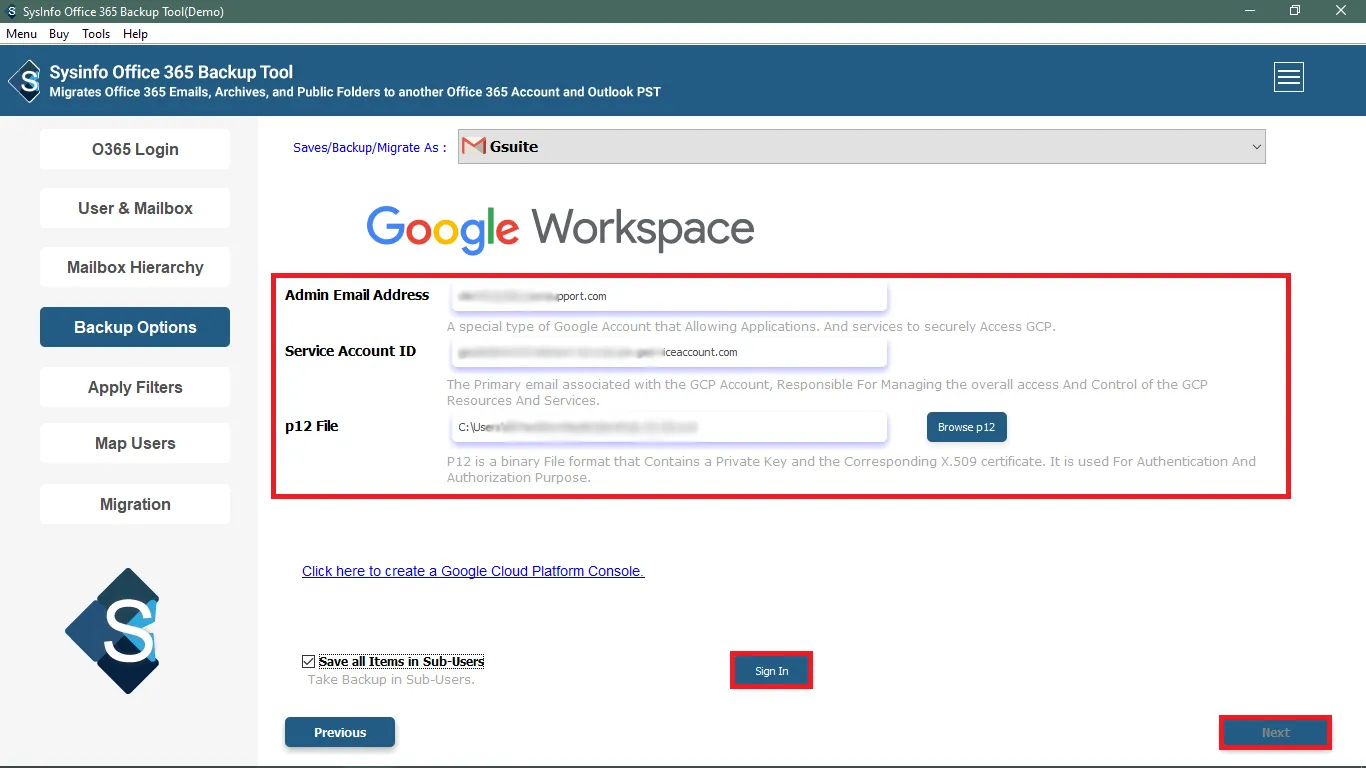Close the SysInfo Backup Tool window
Image resolution: width=1366 pixels, height=768 pixels.
(1341, 11)
